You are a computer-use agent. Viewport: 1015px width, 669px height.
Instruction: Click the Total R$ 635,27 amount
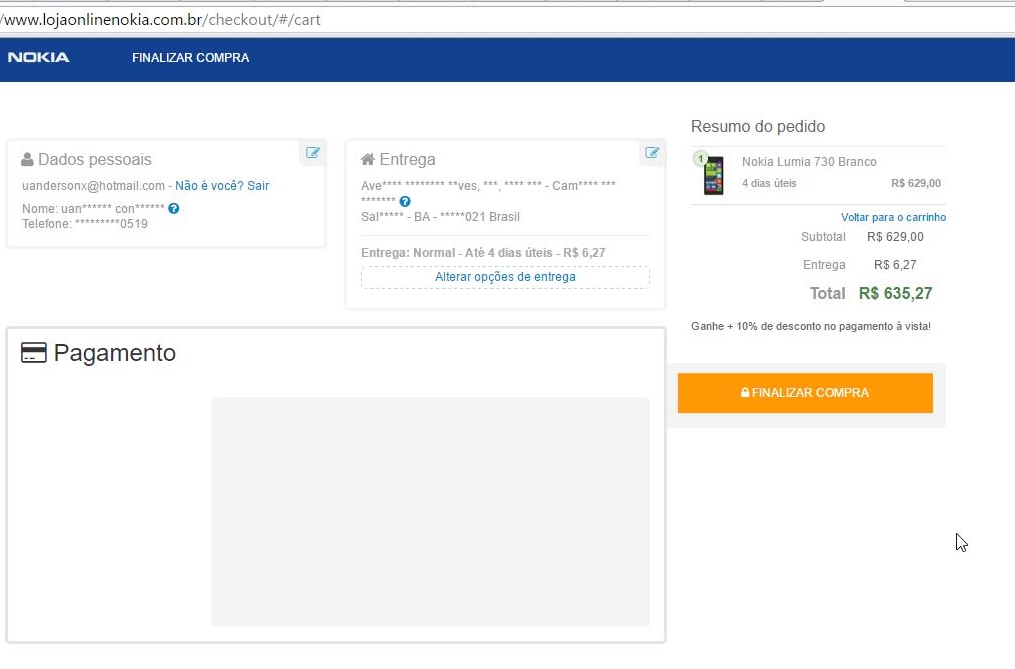coord(895,293)
